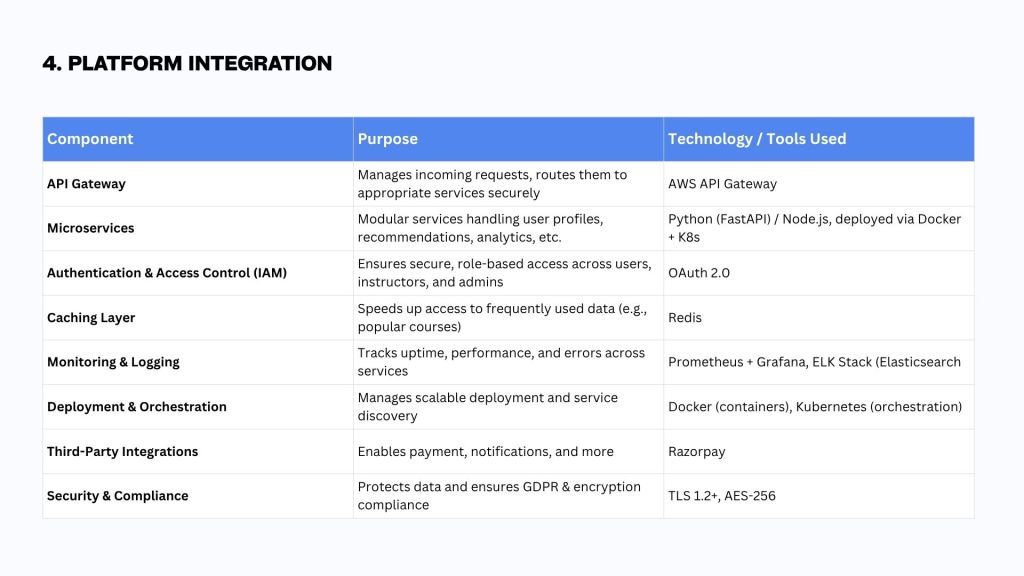This screenshot has height=576, width=1024.
Task: Select the "Prometheus + Grafana, ELK Stack" cell
Action: [x=814, y=362]
